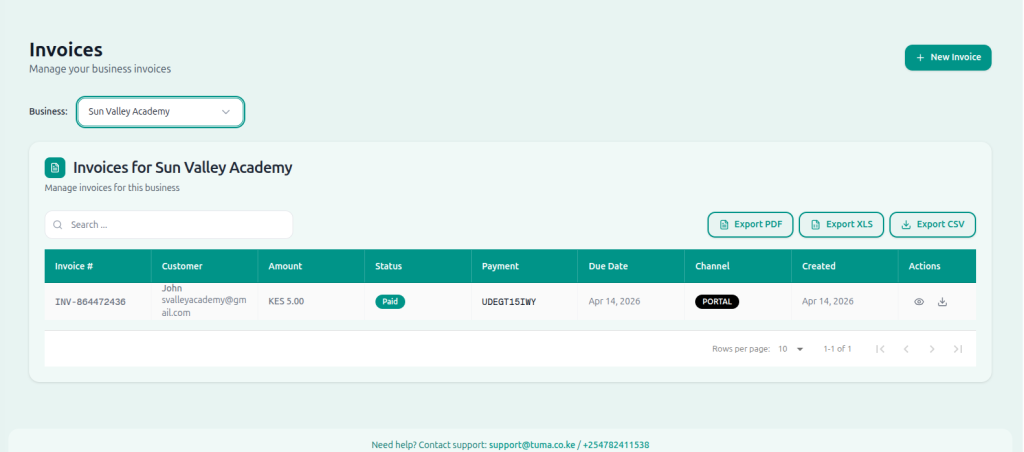This screenshot has height=452, width=1024.
Task: Download invoice INV-864472436 via download icon
Action: (x=942, y=302)
